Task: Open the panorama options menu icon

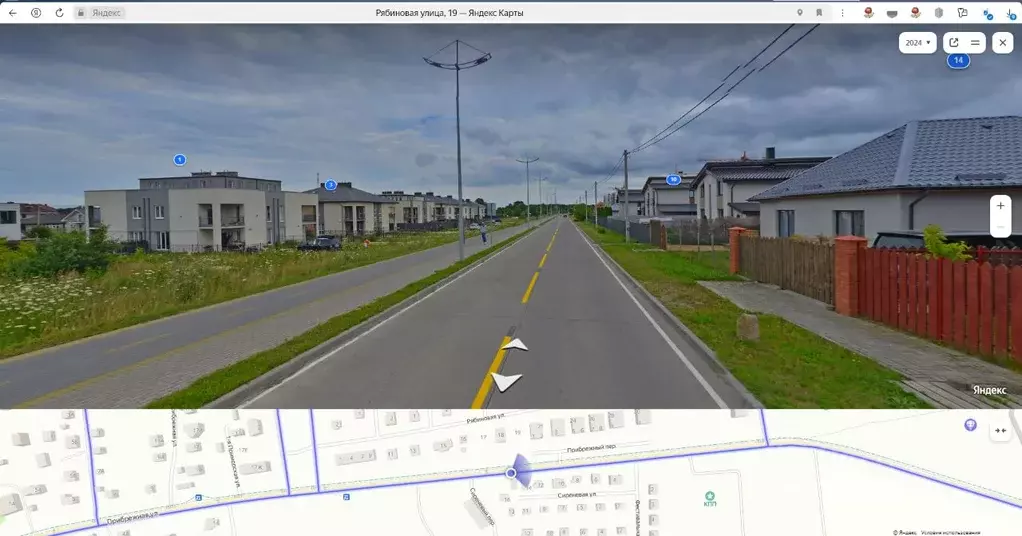Action: click(x=975, y=43)
